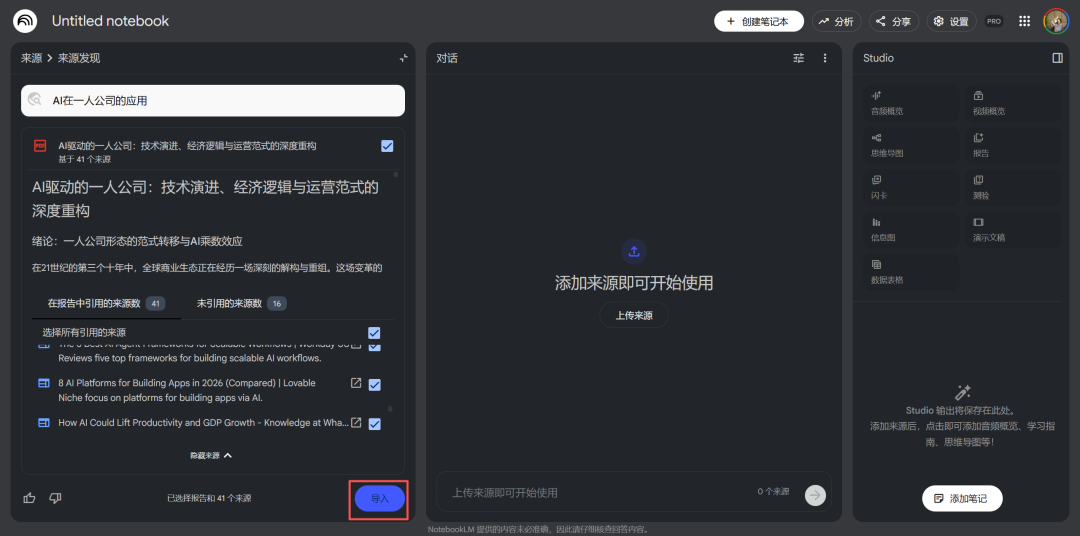Open the Lovable source in new tab
Screen dimensions: 1080x536
pyautogui.click(x=356, y=383)
